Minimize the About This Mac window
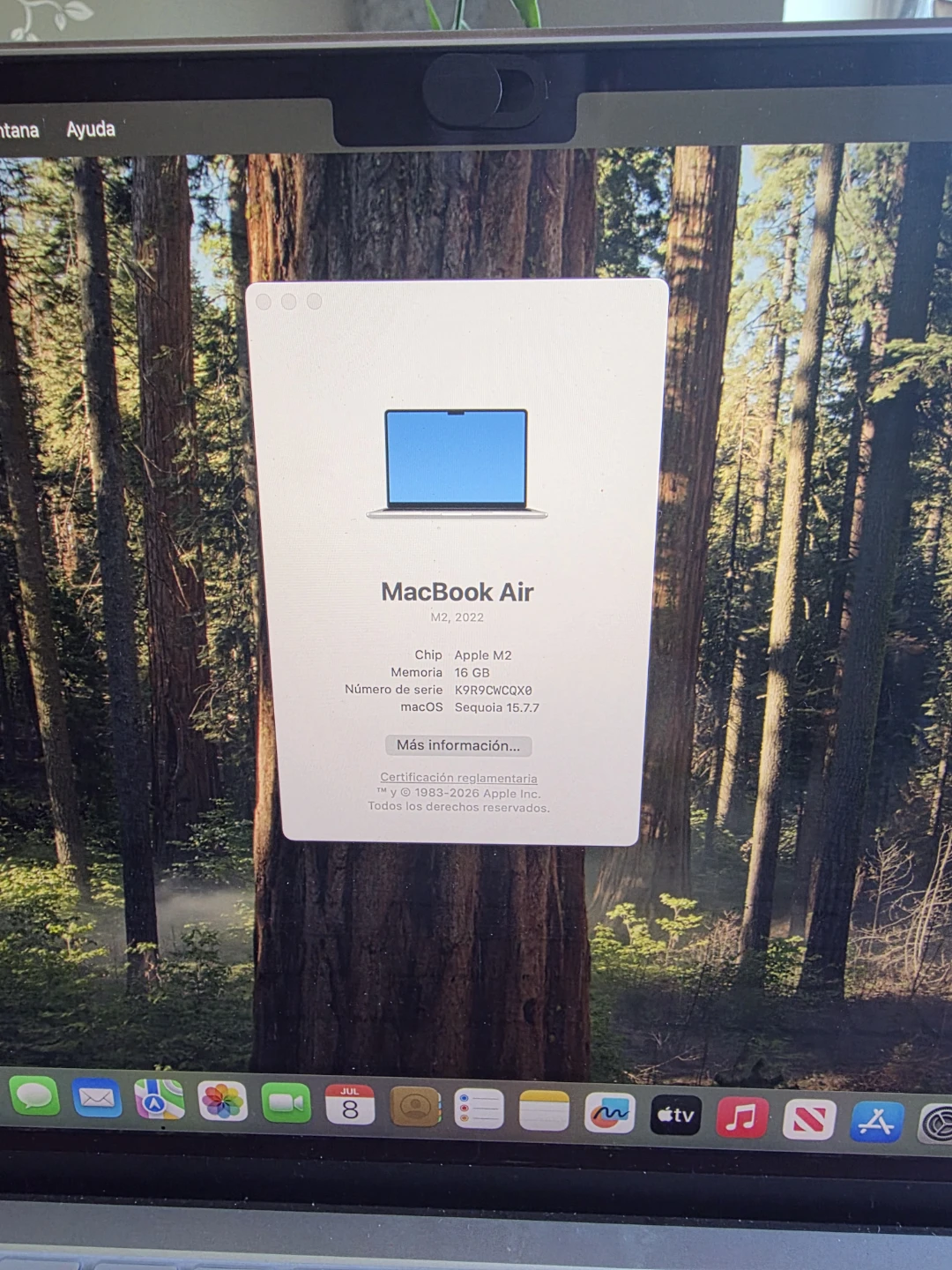952x1270 pixels. coord(288,302)
